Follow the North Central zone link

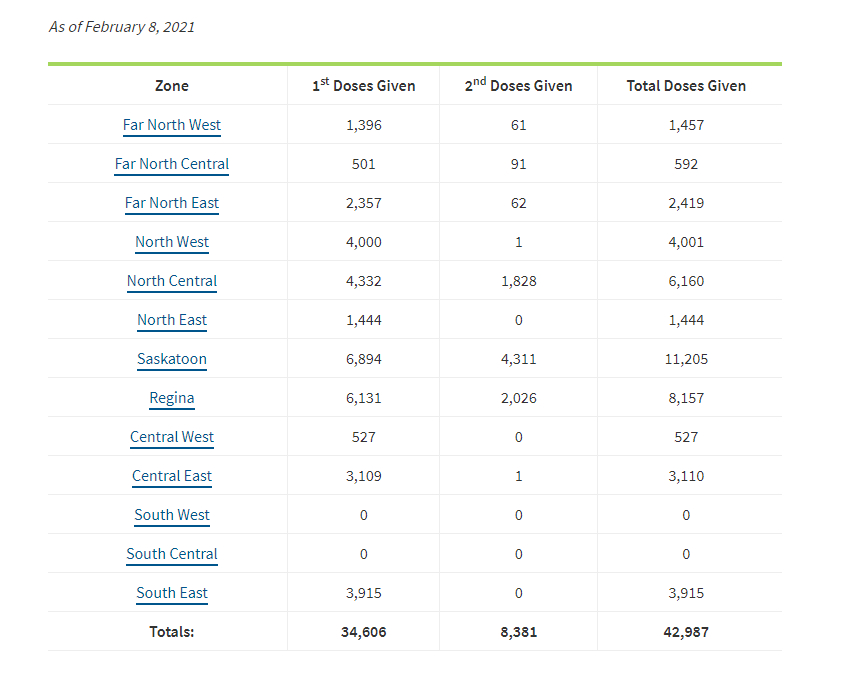[x=172, y=281]
